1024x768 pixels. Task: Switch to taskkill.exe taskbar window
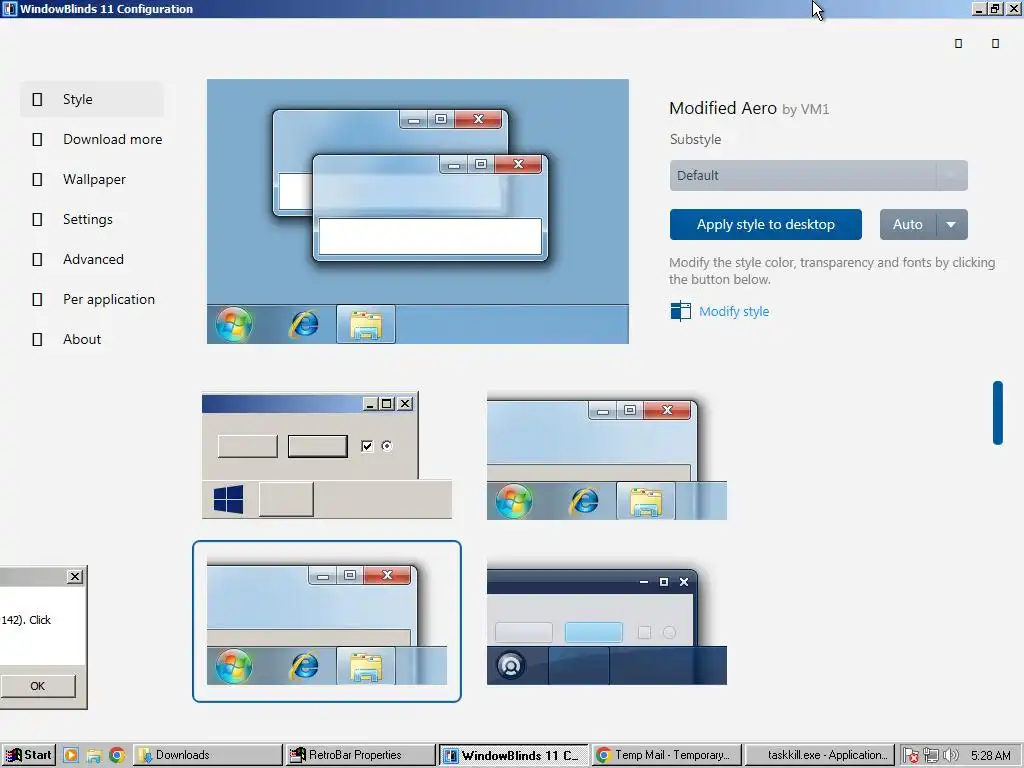tap(820, 755)
